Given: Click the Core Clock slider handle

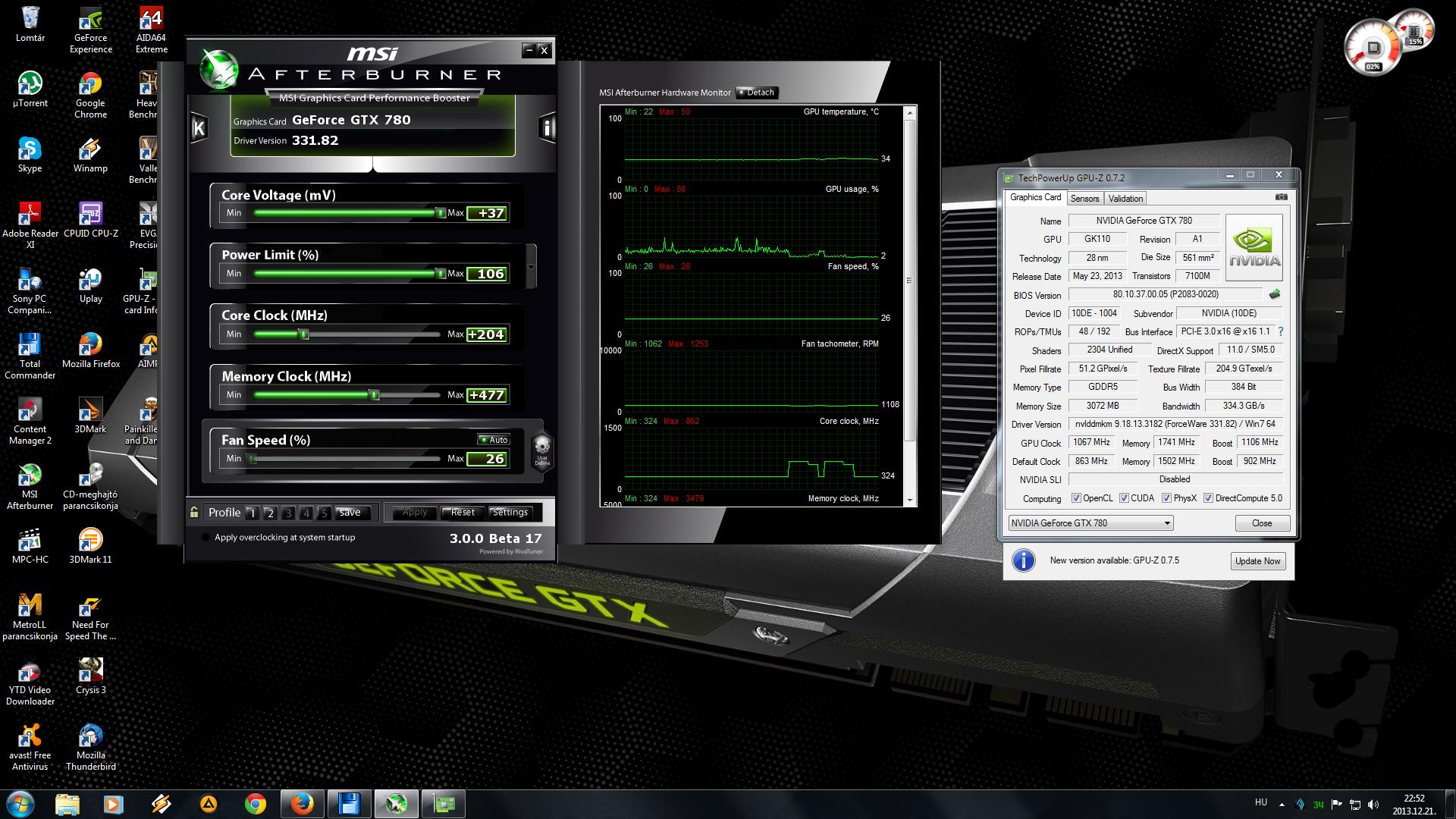Looking at the screenshot, I should coord(304,334).
